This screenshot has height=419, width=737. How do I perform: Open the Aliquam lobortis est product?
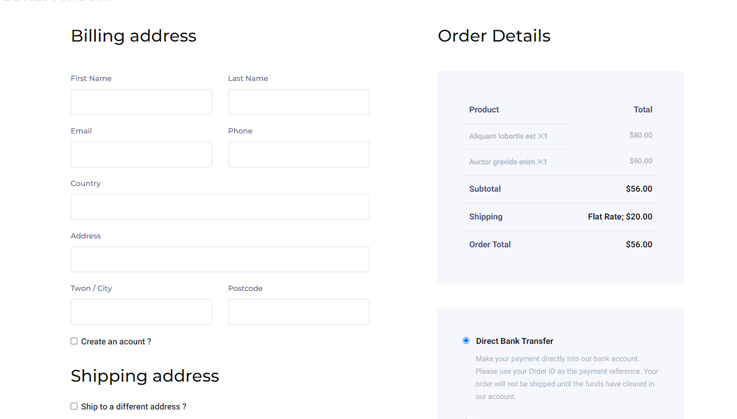coord(502,136)
